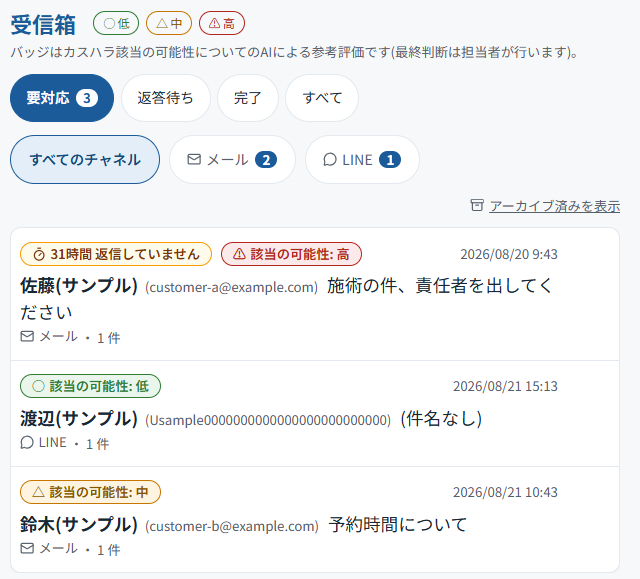This screenshot has height=579, width=640.
Task: Click the LINE count badge 1
Action: tap(390, 160)
